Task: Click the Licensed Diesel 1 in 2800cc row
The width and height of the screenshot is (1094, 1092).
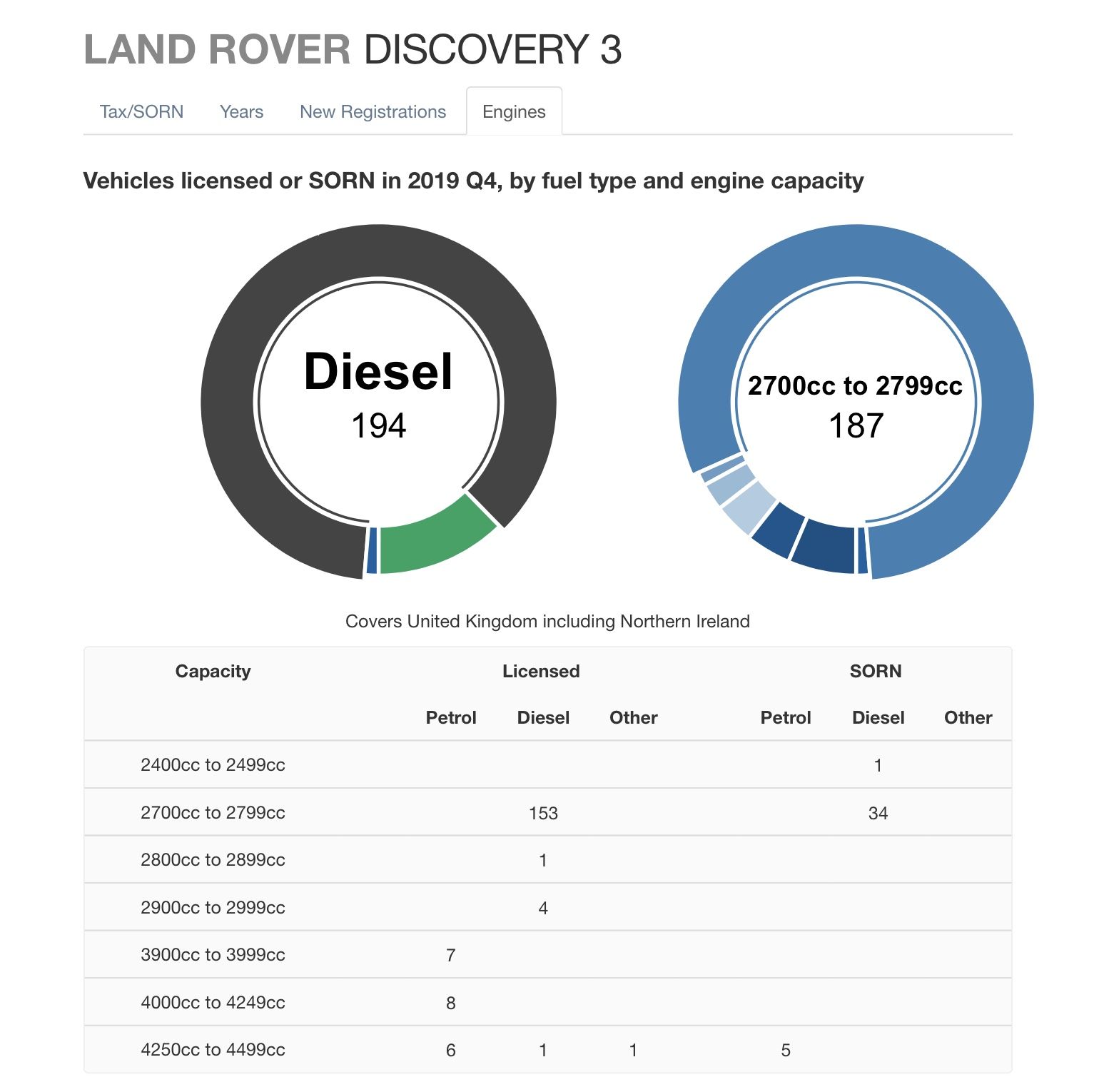Action: tap(543, 861)
